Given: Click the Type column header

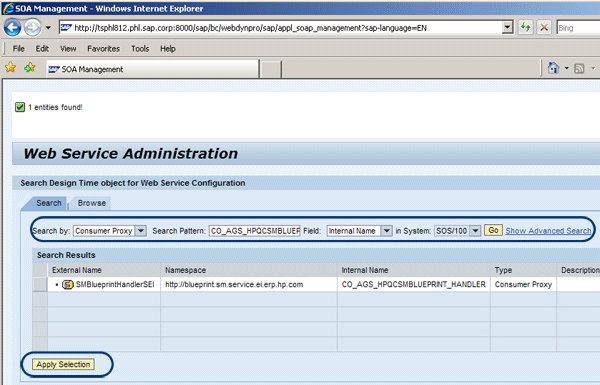Looking at the screenshot, I should point(523,270).
